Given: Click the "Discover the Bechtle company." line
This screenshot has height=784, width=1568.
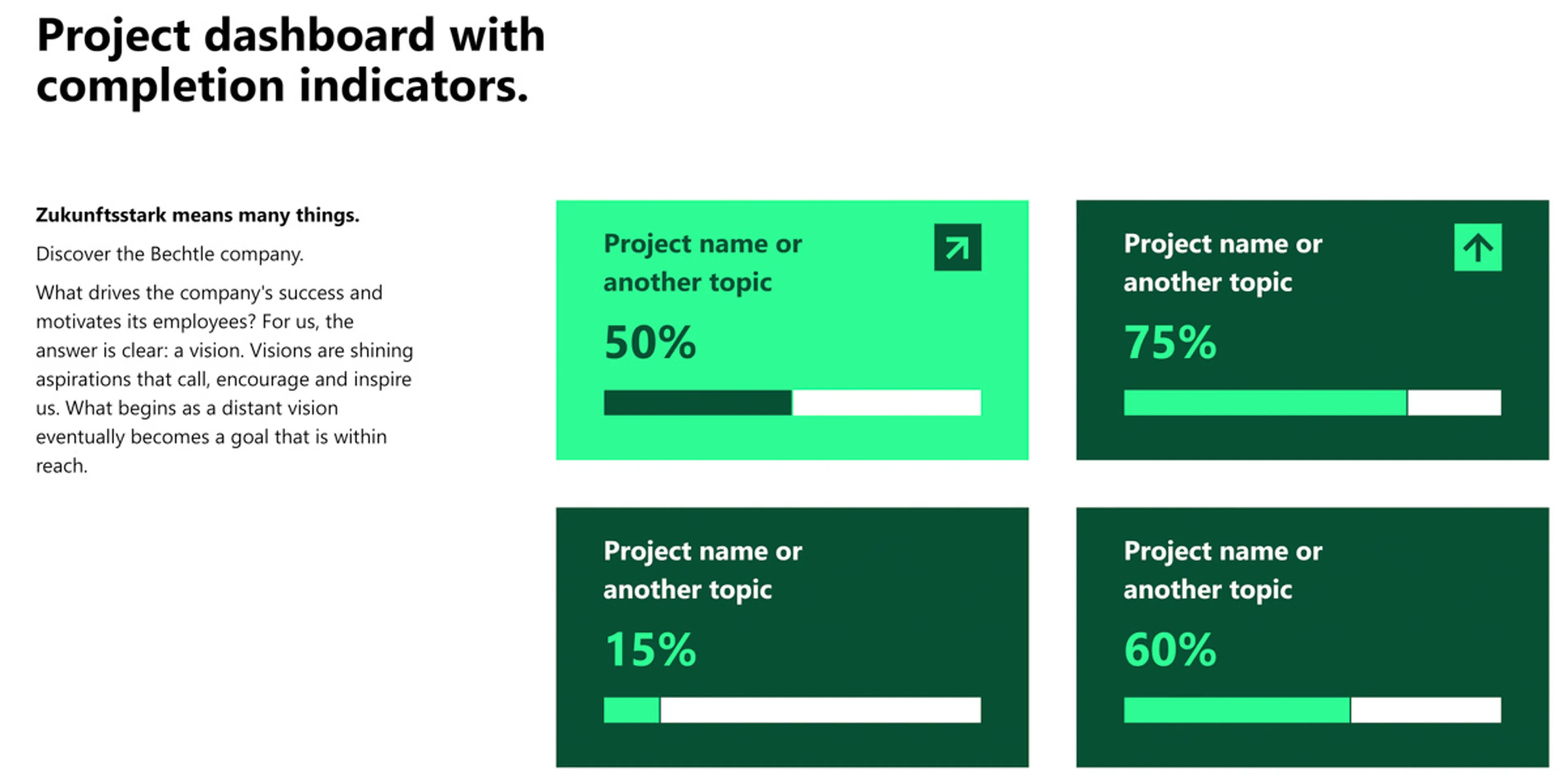Looking at the screenshot, I should [x=169, y=254].
